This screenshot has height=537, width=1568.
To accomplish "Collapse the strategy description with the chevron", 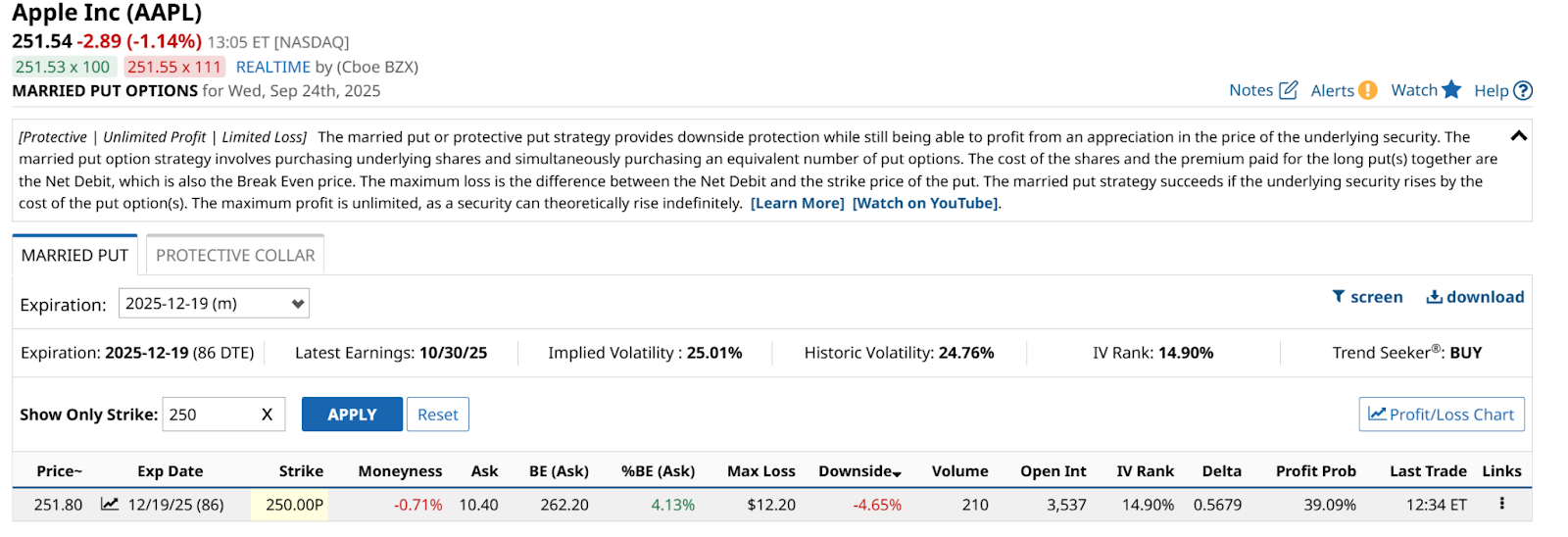I will [1519, 136].
